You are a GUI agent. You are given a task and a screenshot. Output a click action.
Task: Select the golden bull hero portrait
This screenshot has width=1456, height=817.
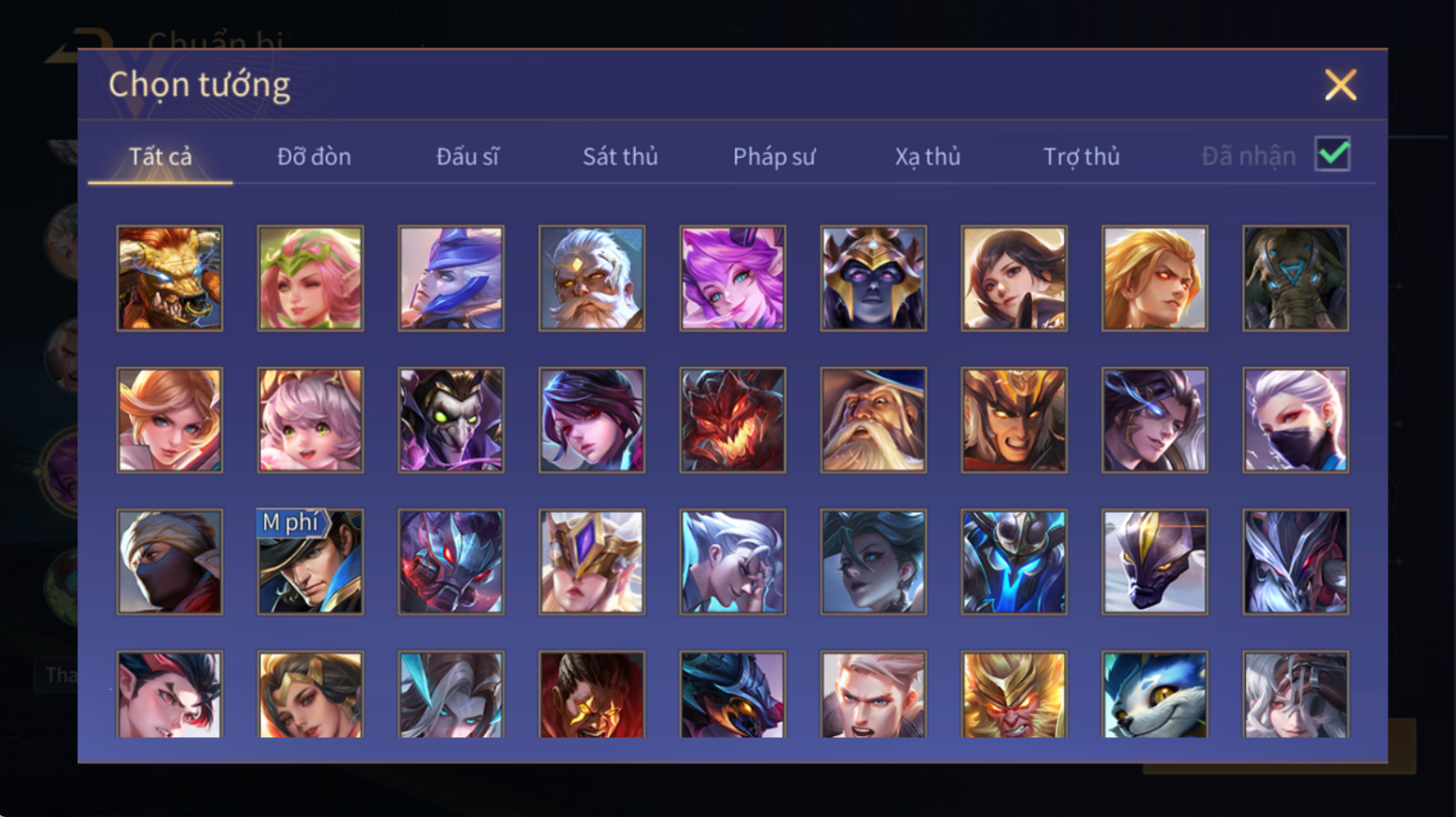point(170,278)
